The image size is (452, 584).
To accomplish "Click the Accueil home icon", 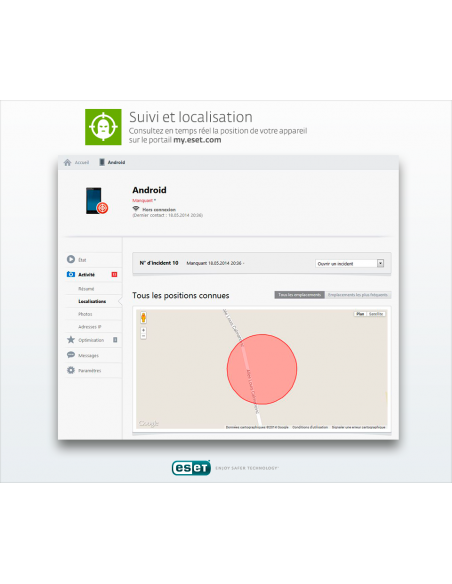I will [x=67, y=162].
